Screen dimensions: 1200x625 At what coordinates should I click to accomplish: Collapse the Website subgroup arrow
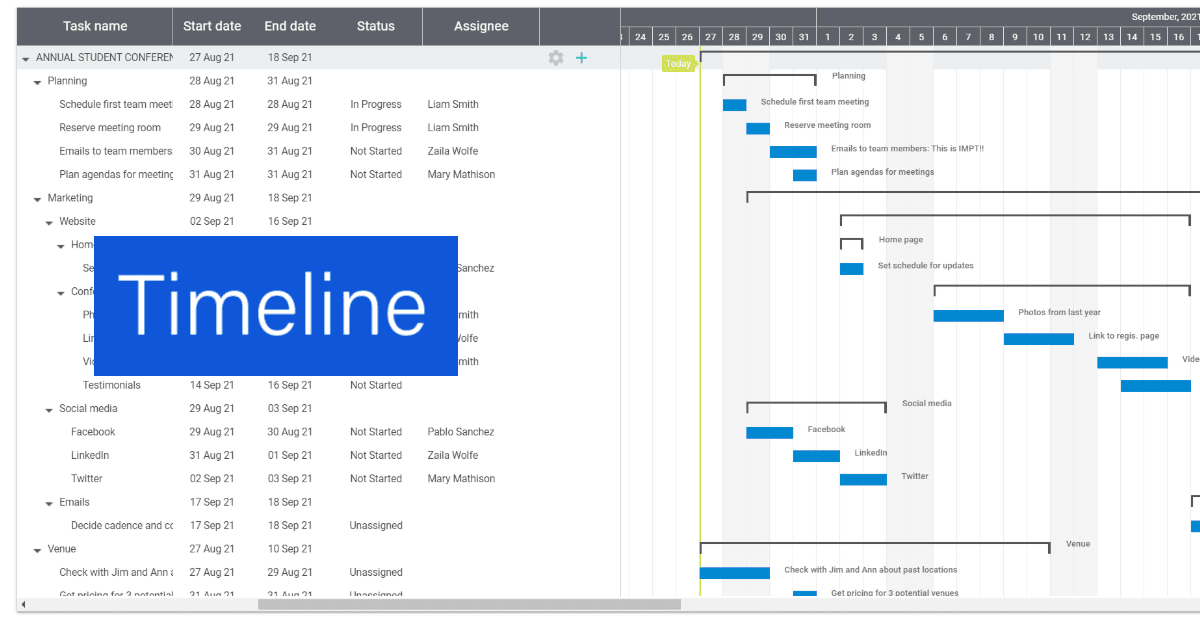pyautogui.click(x=49, y=222)
